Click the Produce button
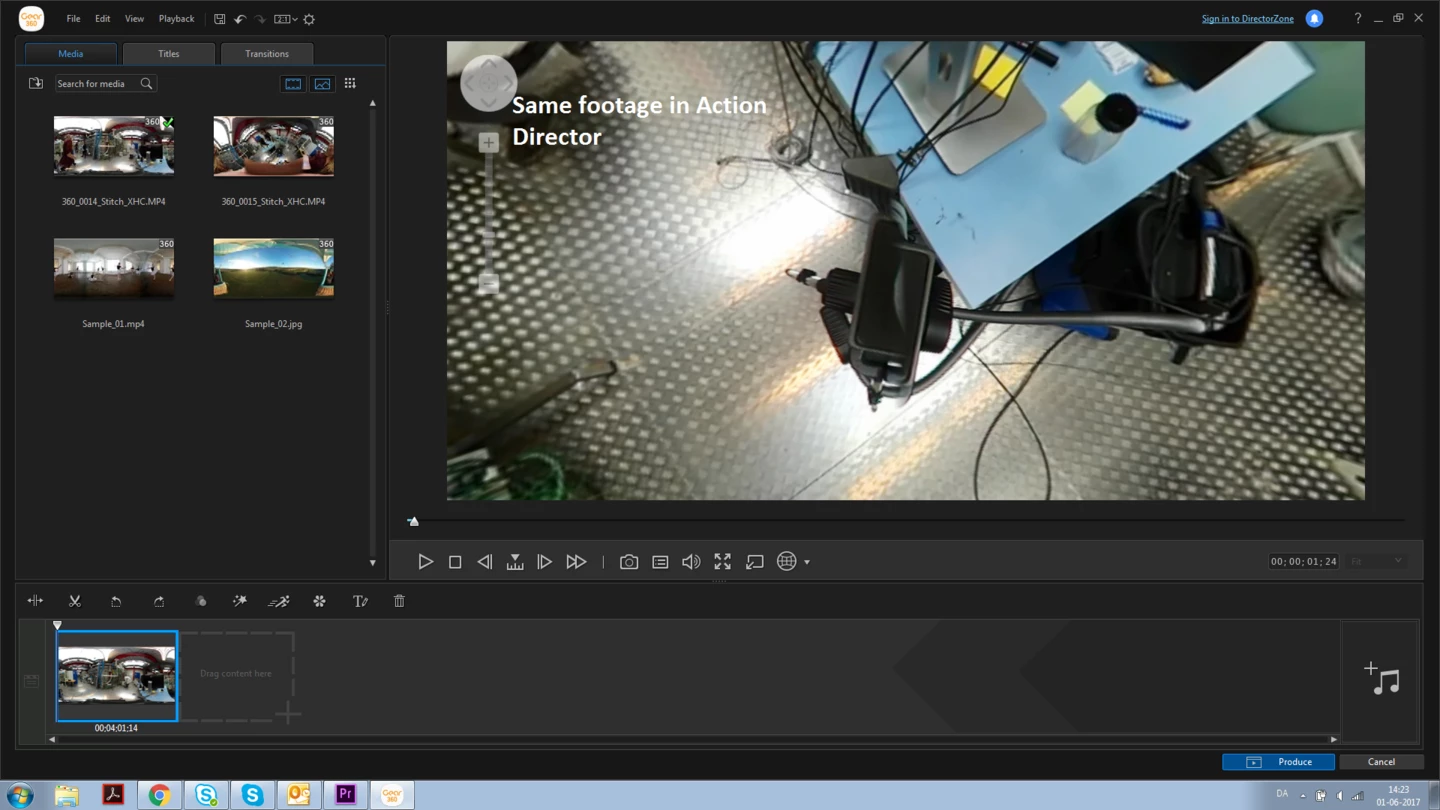Viewport: 1440px width, 810px height. [x=1278, y=762]
